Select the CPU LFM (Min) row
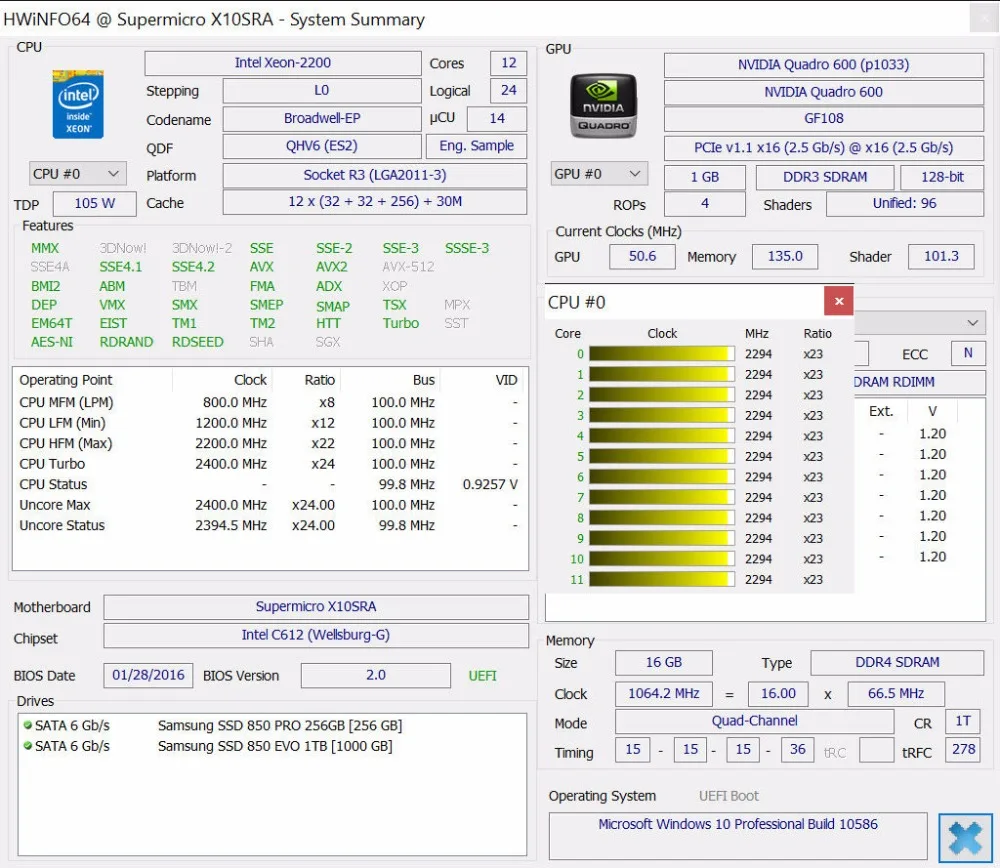The width and height of the screenshot is (1000, 868). pyautogui.click(x=270, y=423)
